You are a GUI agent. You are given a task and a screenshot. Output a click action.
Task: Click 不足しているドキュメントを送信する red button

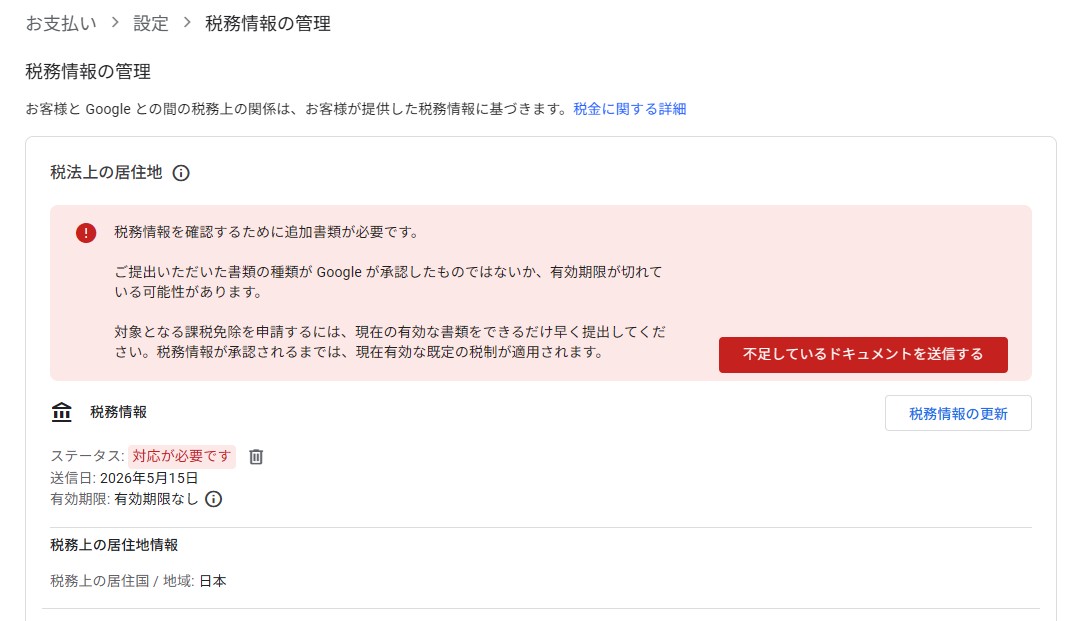click(x=863, y=355)
